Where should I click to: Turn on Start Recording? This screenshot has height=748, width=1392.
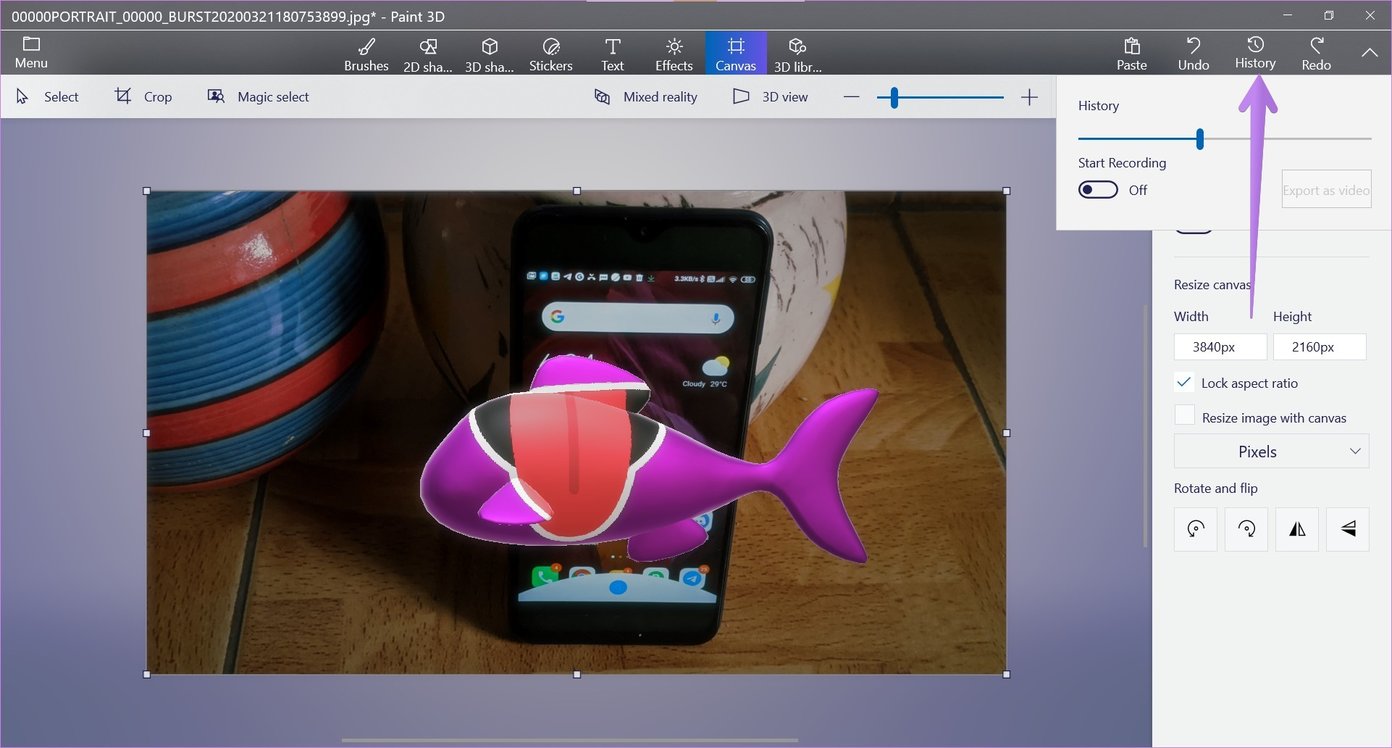pos(1097,189)
